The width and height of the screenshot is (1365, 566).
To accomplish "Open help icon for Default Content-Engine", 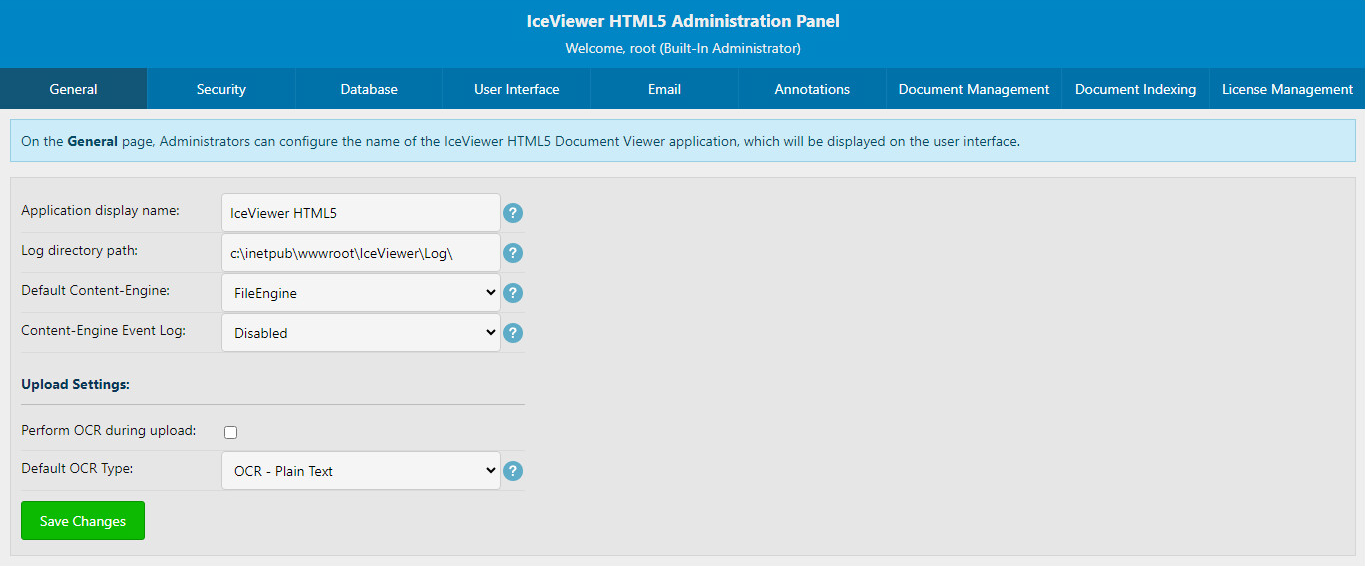I will tap(513, 293).
